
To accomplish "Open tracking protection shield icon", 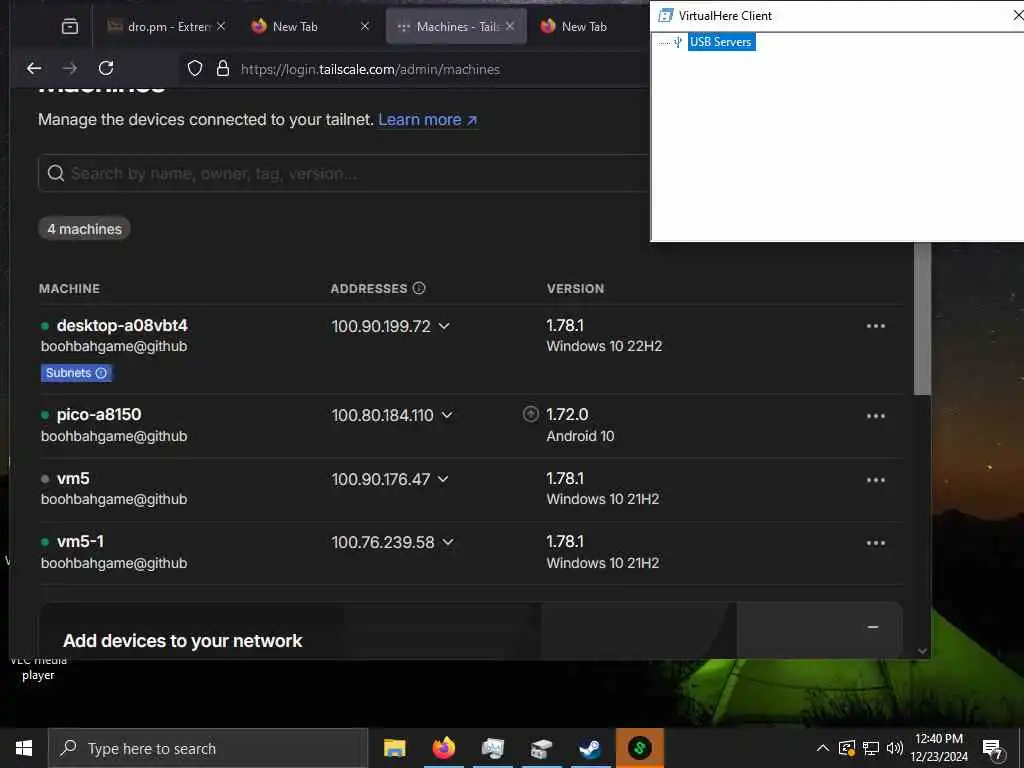I will (195, 69).
